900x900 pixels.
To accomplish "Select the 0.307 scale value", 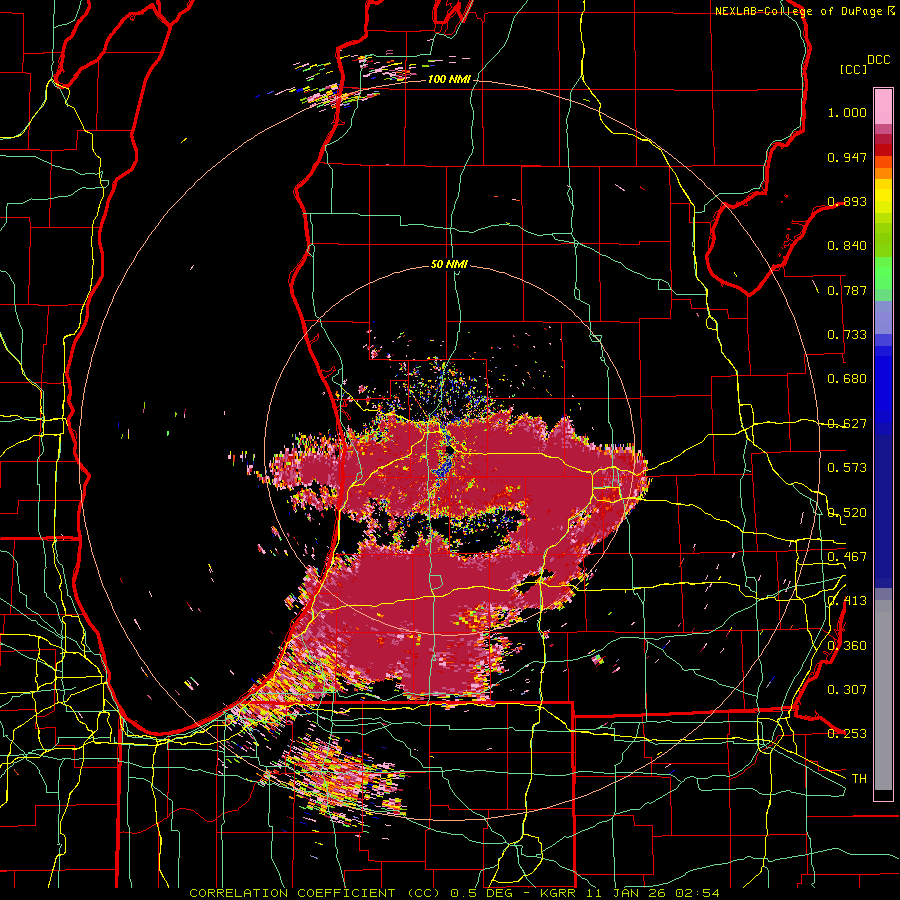I will pos(847,689).
